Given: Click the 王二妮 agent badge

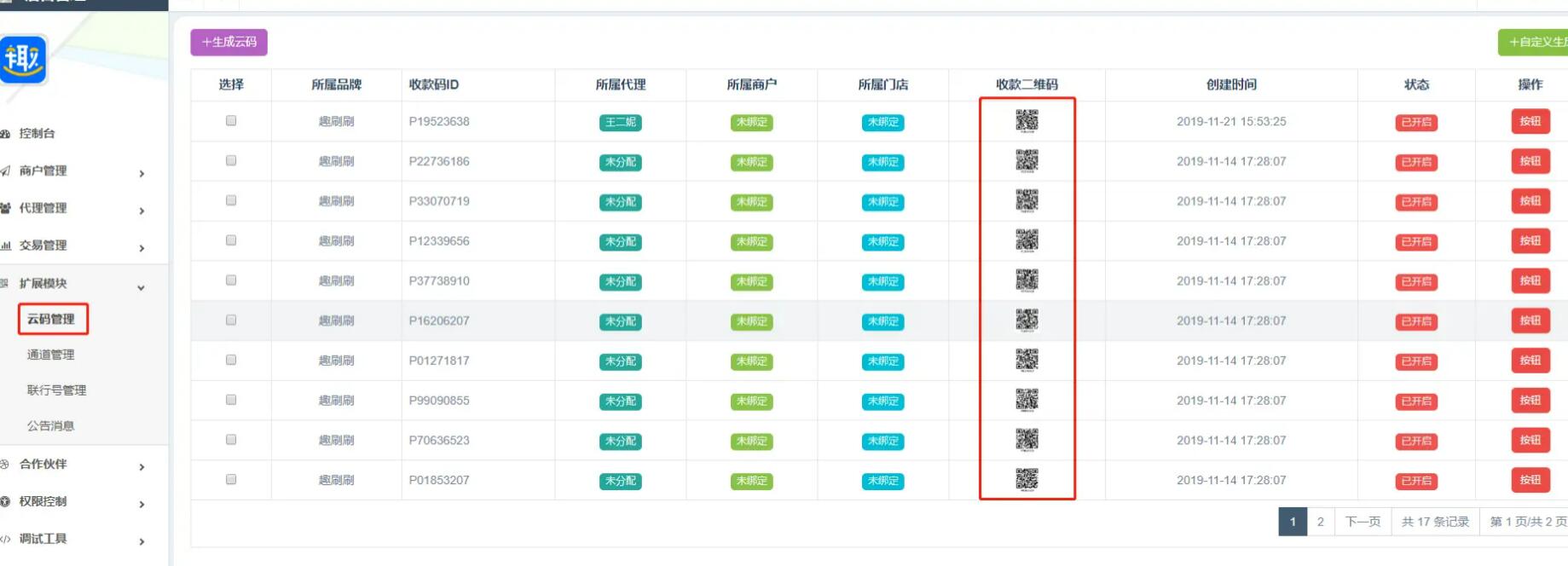Looking at the screenshot, I should coord(621,123).
